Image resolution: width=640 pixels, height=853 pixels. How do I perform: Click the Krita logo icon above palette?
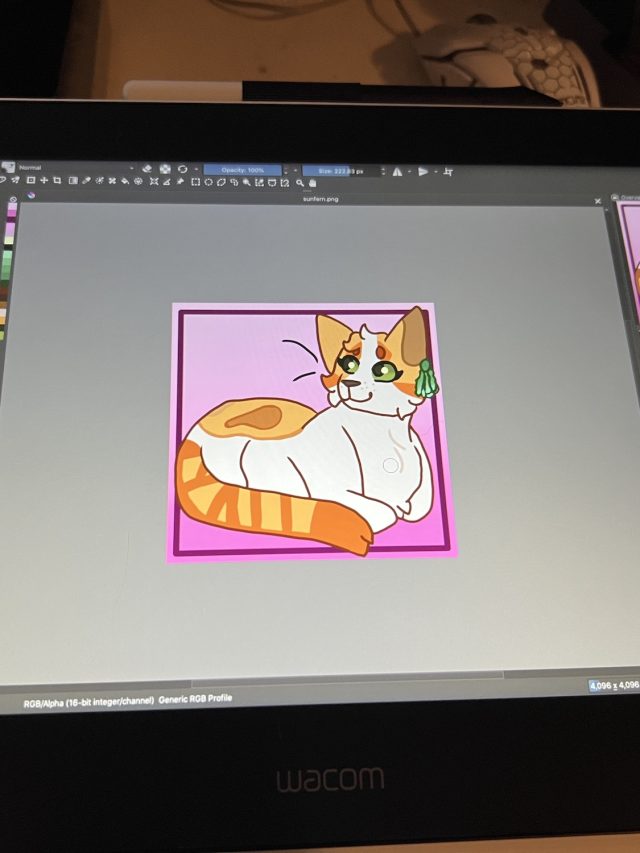click(x=31, y=195)
